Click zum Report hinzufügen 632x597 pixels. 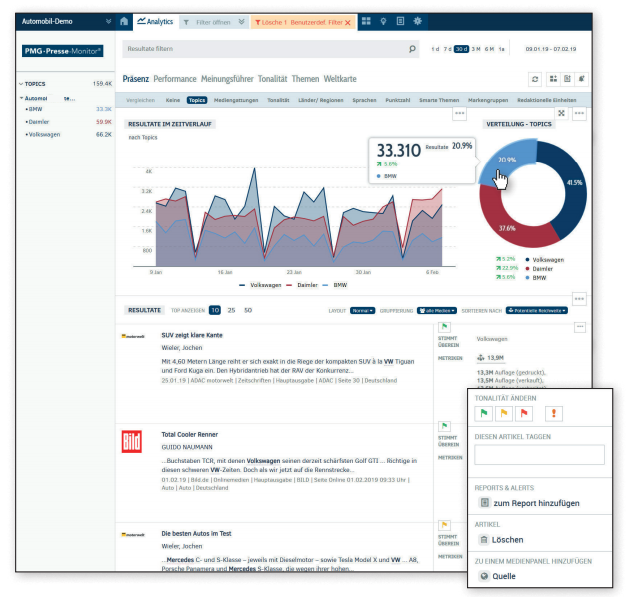point(529,503)
